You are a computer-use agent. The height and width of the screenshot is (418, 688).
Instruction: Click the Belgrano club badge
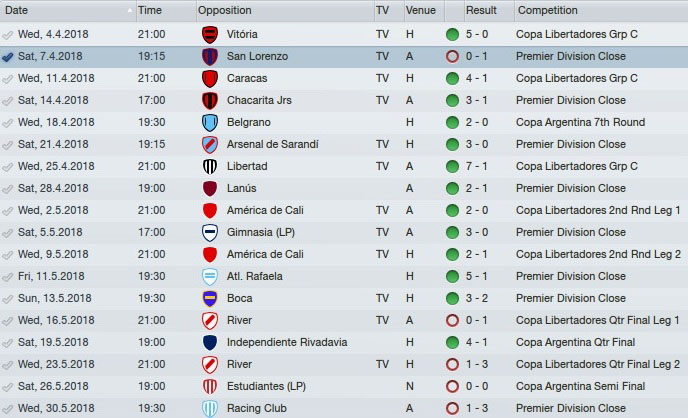210,122
